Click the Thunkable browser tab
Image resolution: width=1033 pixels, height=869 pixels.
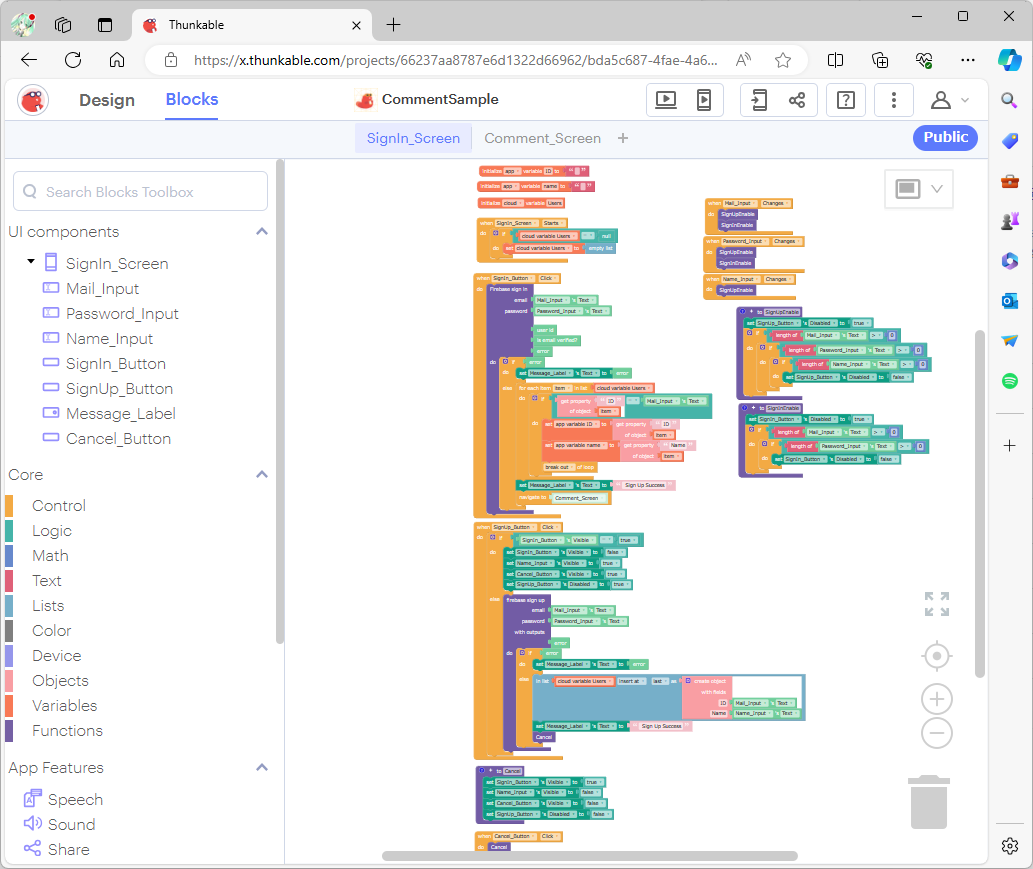[x=252, y=25]
